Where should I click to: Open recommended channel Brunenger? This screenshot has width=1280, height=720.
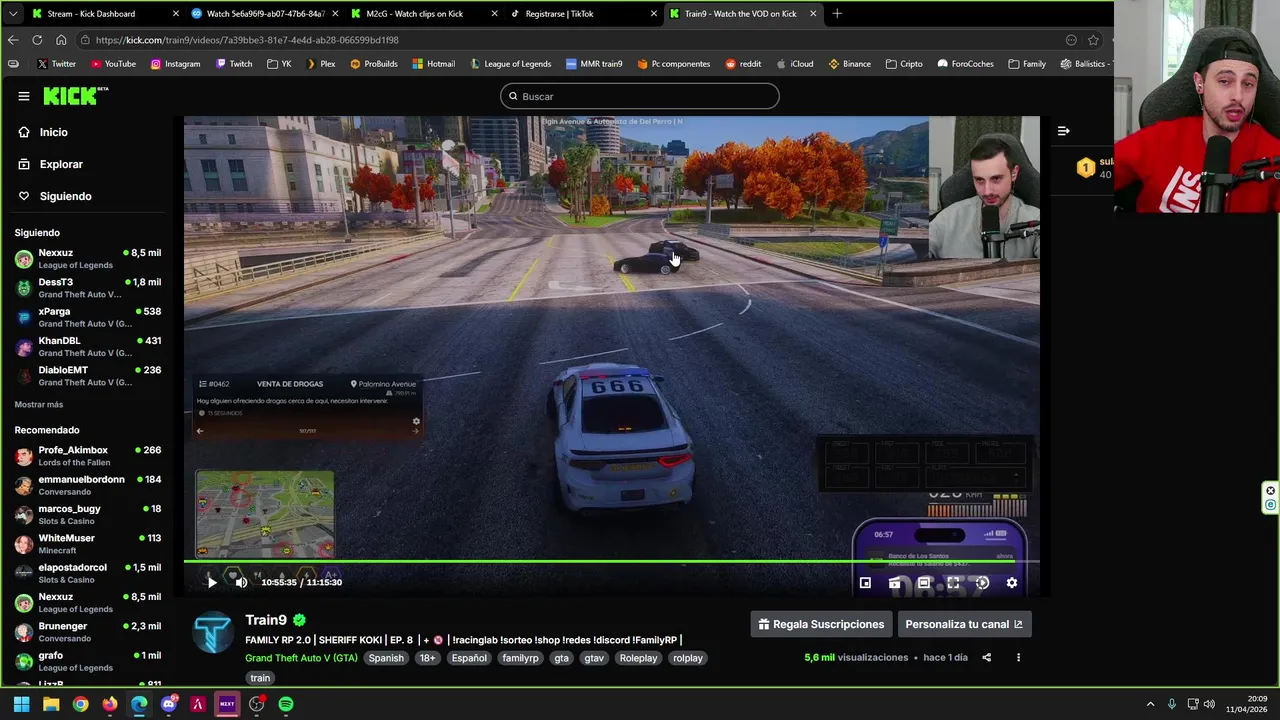pyautogui.click(x=88, y=632)
